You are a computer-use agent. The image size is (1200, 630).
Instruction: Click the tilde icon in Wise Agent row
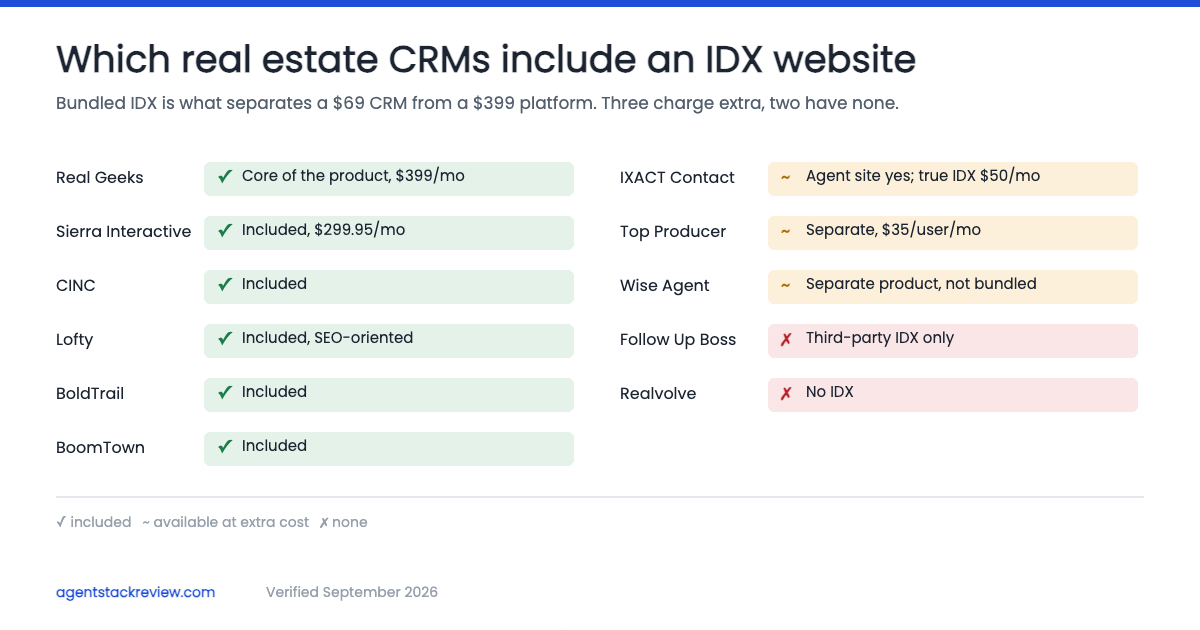click(786, 285)
